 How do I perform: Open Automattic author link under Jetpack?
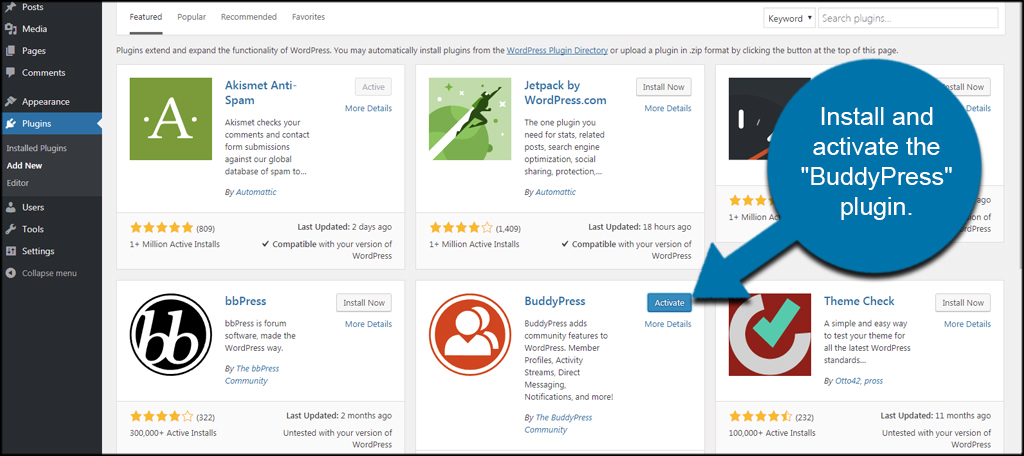pos(555,192)
